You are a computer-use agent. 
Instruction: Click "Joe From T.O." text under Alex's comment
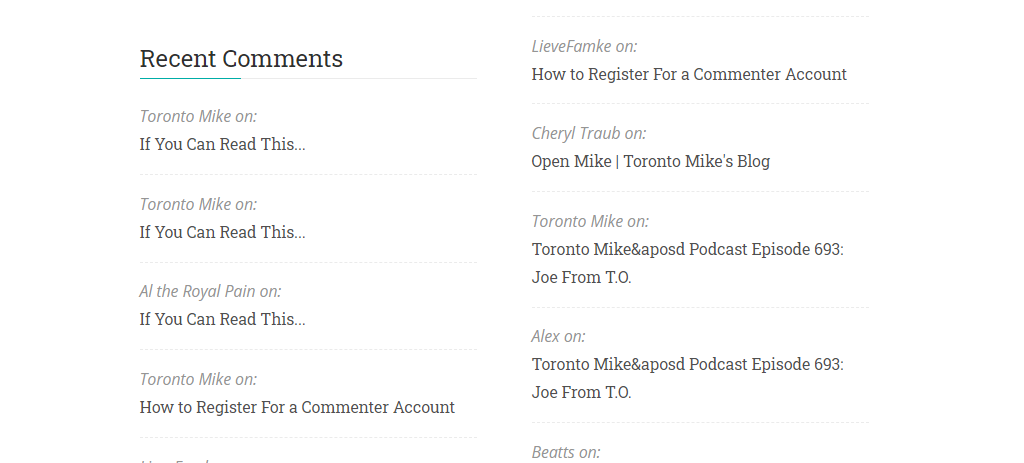(x=581, y=392)
